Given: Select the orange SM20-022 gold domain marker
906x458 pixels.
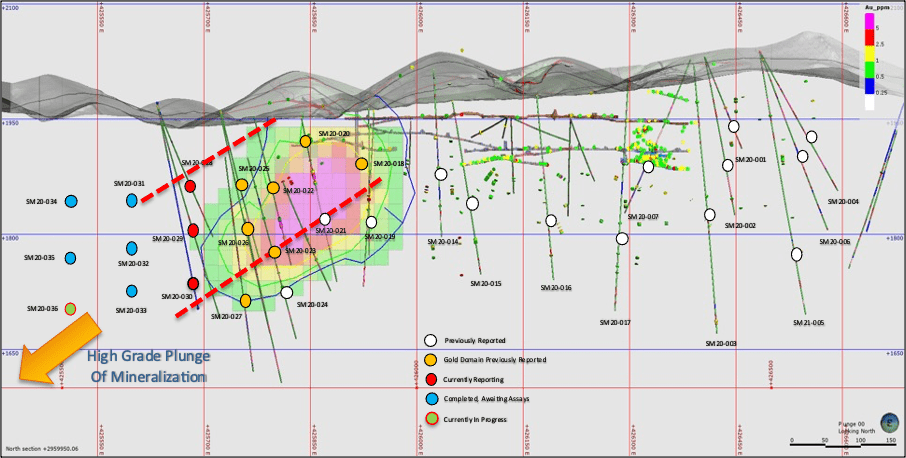Looking at the screenshot, I should tap(273, 188).
